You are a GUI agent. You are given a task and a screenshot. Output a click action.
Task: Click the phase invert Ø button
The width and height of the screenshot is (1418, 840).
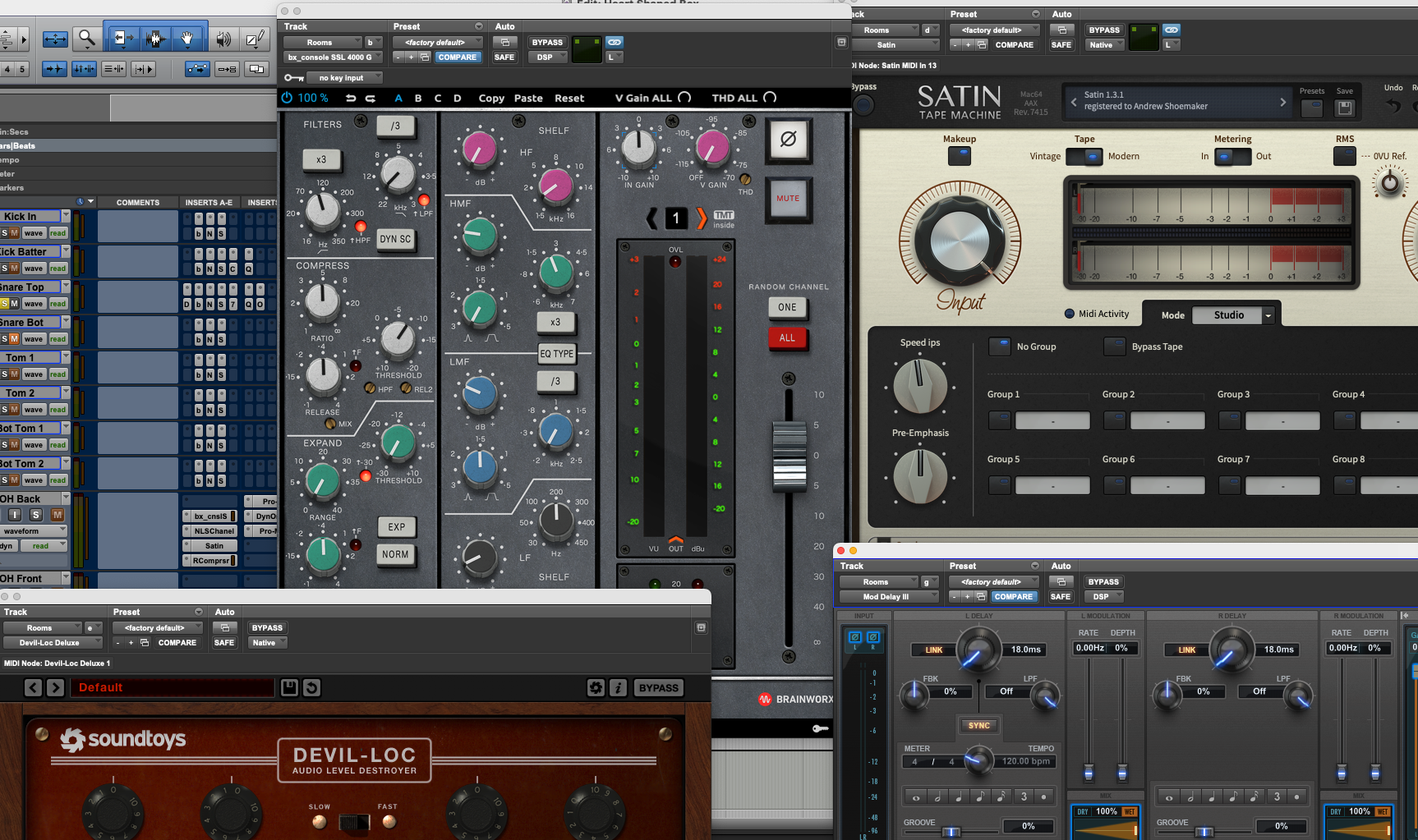pyautogui.click(x=788, y=140)
